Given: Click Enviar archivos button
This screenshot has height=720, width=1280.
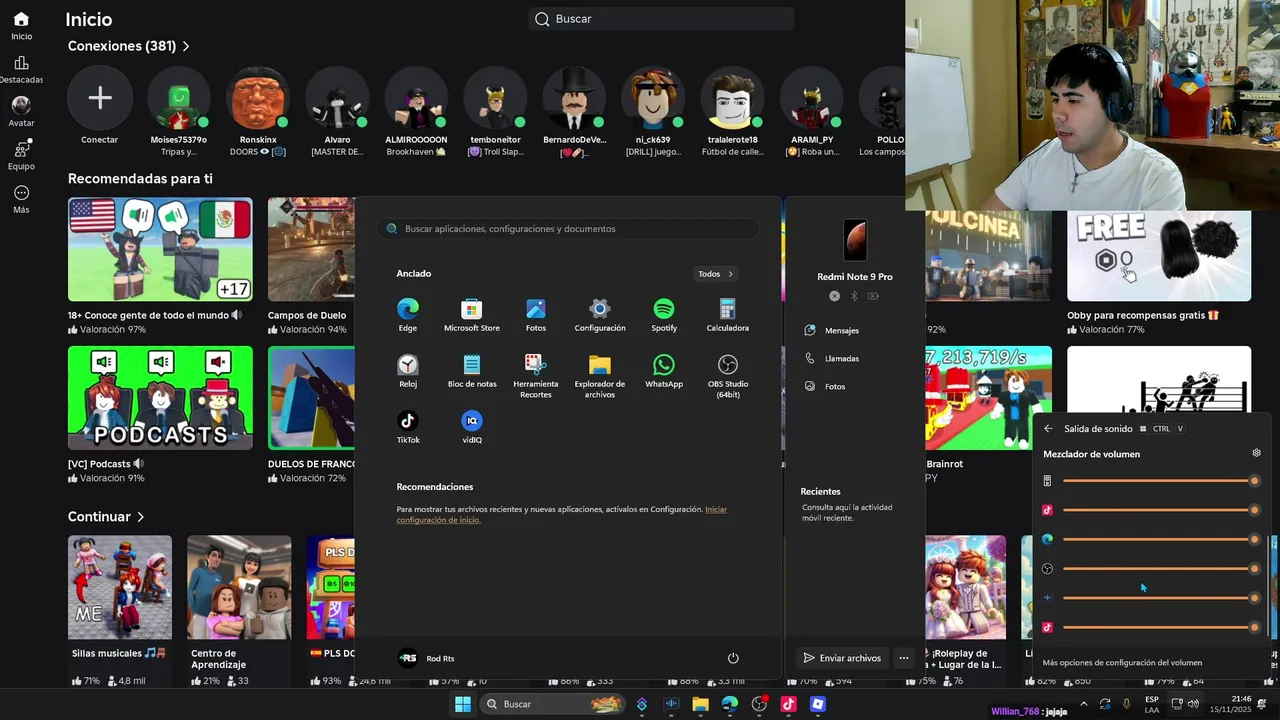Looking at the screenshot, I should 841,658.
